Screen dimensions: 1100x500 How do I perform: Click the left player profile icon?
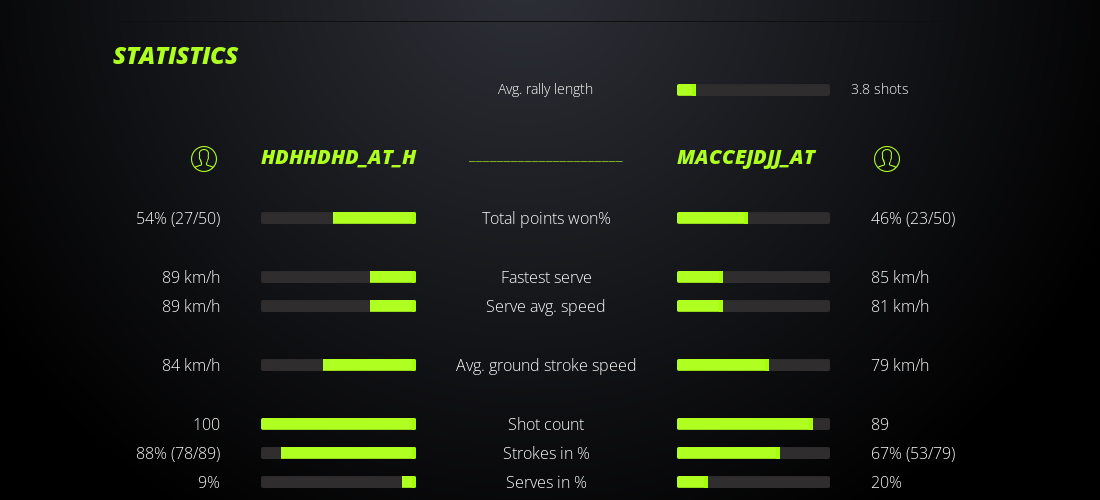click(204, 159)
